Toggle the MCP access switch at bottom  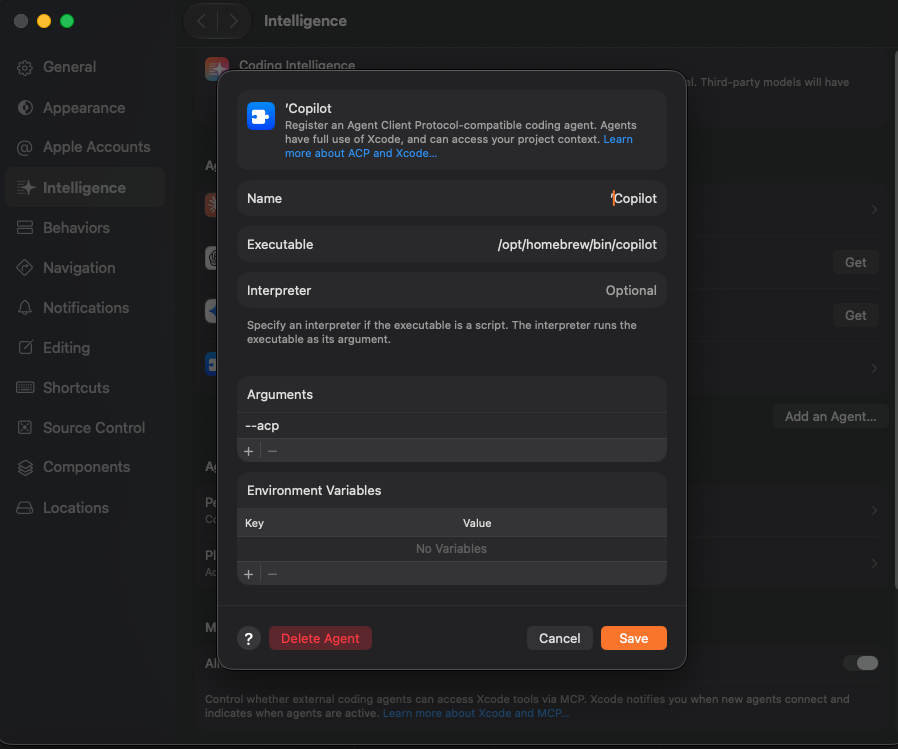(861, 663)
